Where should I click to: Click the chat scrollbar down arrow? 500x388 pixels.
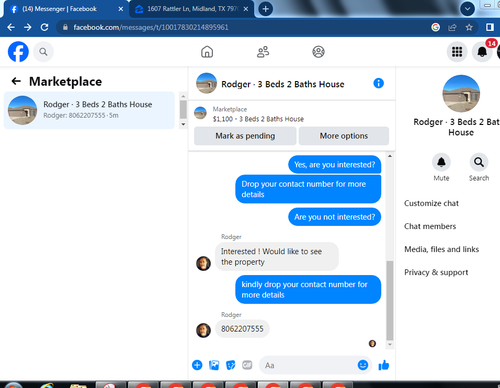[390, 344]
